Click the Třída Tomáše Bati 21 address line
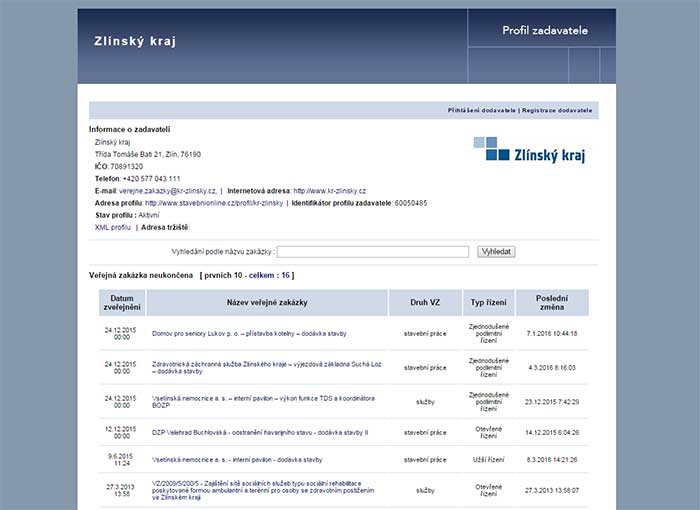This screenshot has height=510, width=700. (148, 155)
